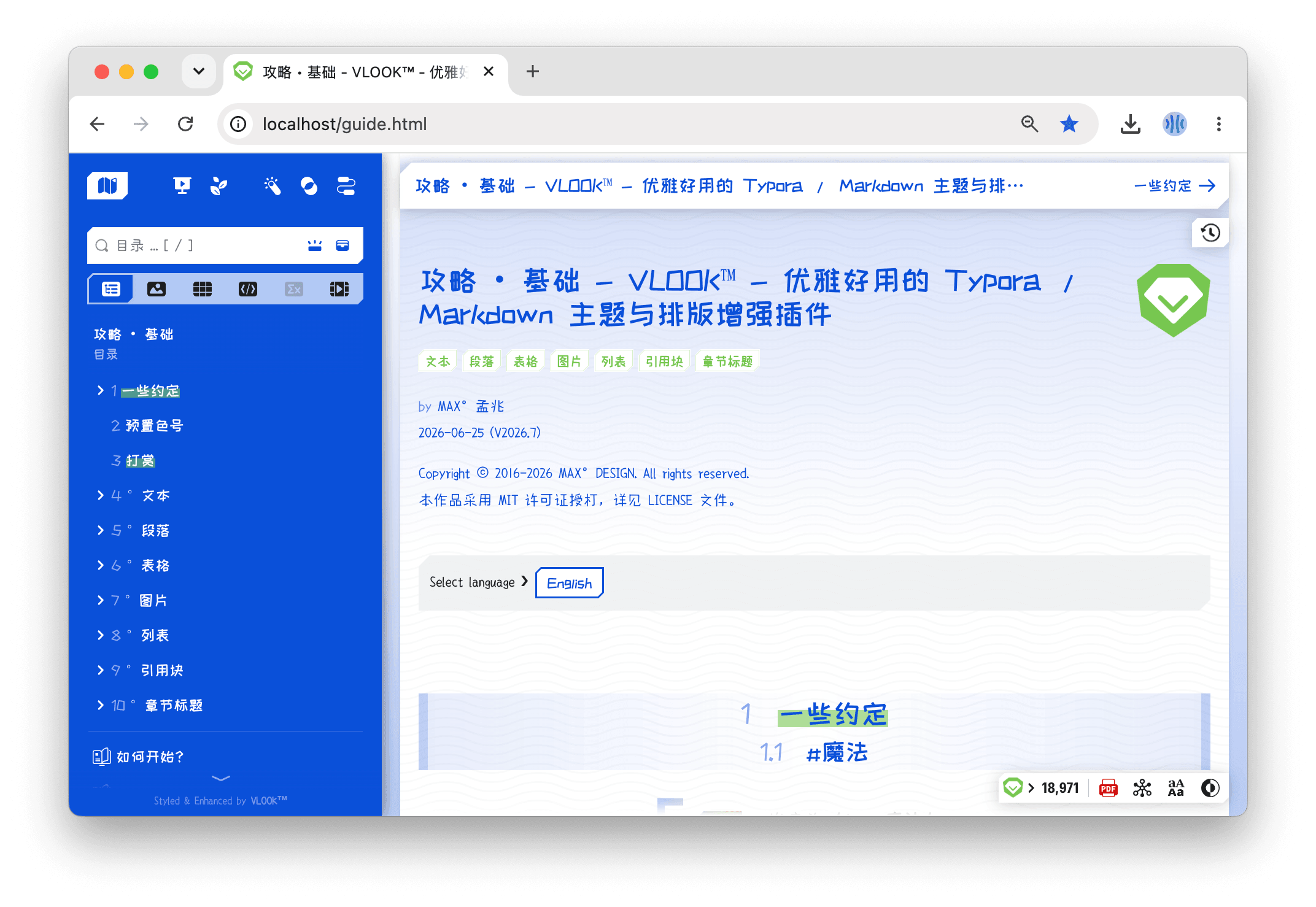Screen dimensions: 1316x907
Task: Close the VLOOK browser tab
Action: click(x=489, y=71)
